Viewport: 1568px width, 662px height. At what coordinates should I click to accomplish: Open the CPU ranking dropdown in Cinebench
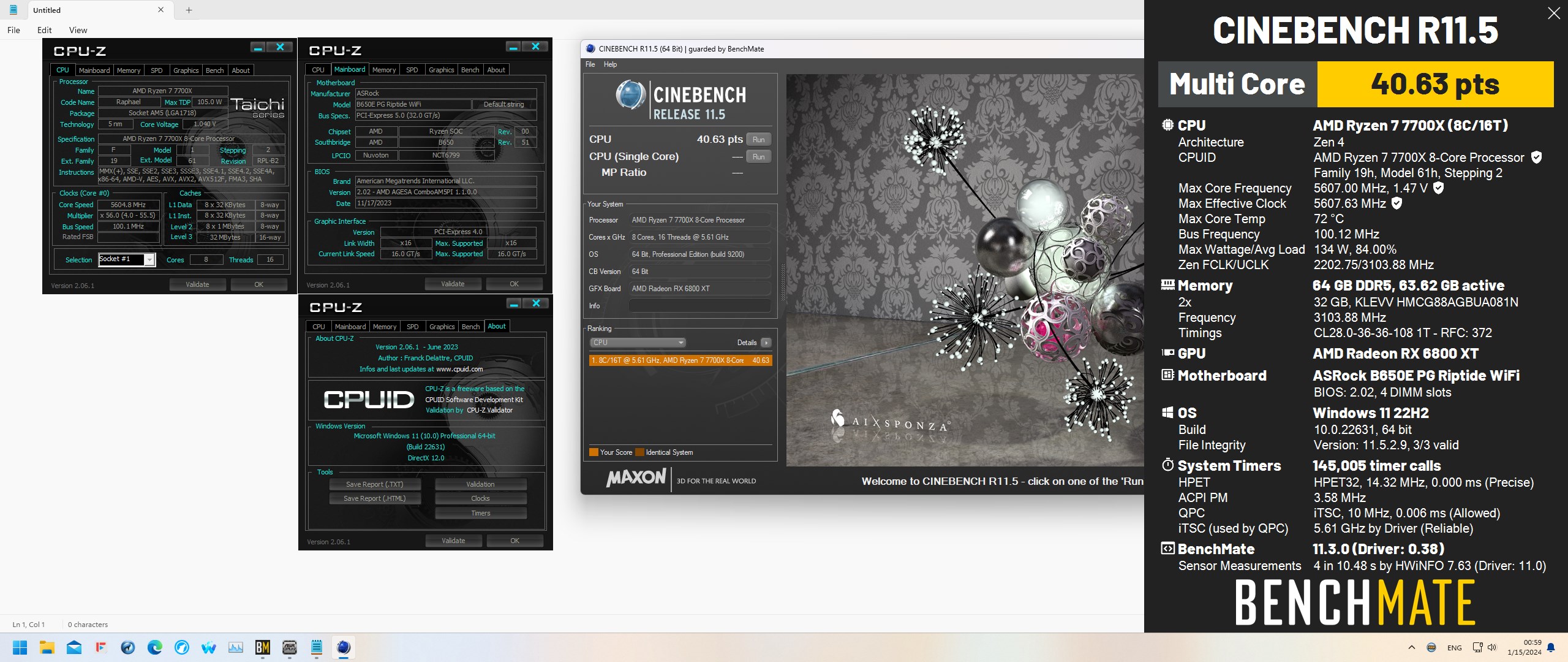point(638,343)
